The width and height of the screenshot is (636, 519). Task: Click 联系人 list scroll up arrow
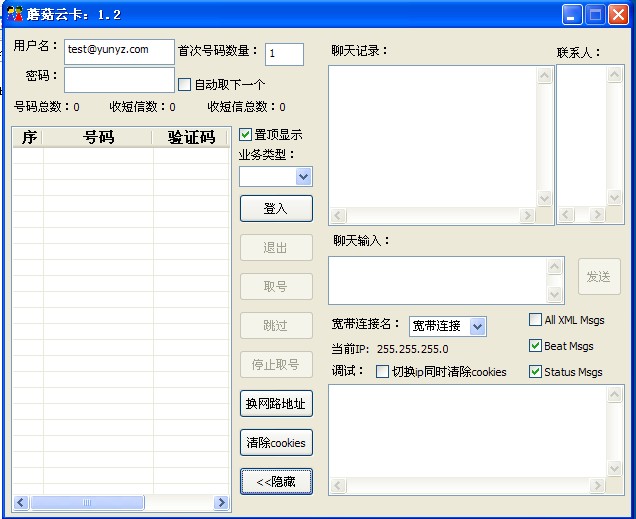[x=615, y=74]
